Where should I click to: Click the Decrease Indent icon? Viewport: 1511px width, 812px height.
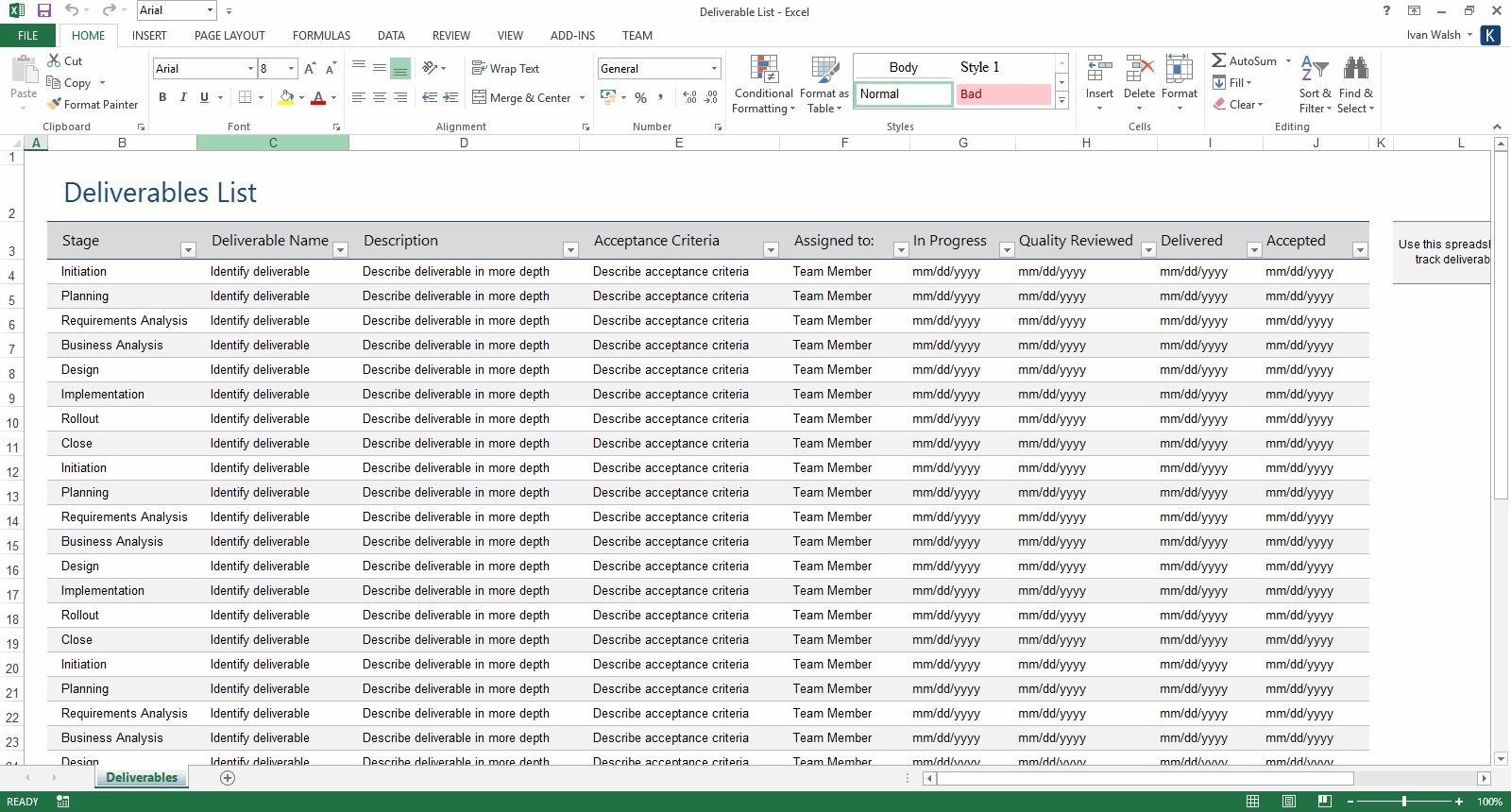pyautogui.click(x=430, y=97)
